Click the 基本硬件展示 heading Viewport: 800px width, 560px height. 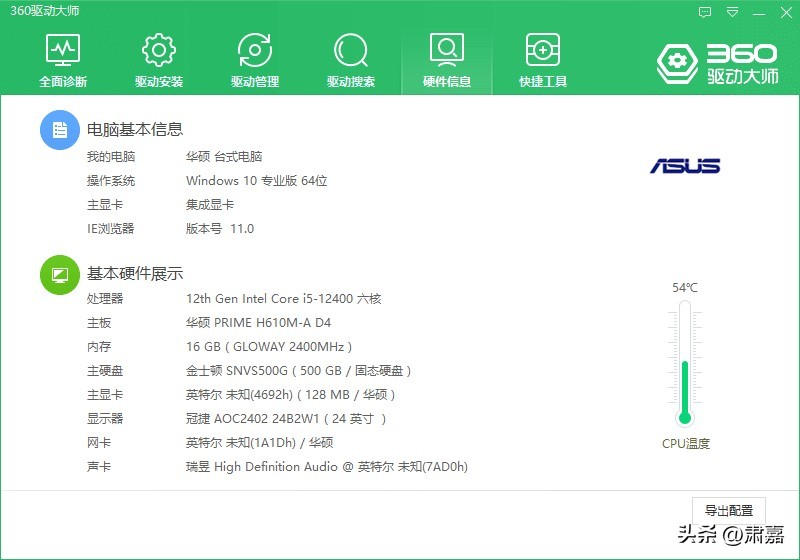(135, 274)
